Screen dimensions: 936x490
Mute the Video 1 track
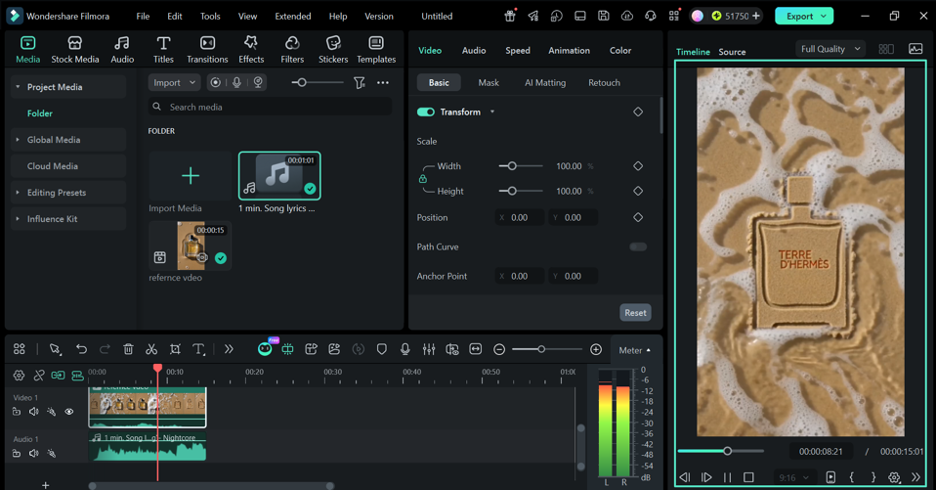pyautogui.click(x=34, y=411)
